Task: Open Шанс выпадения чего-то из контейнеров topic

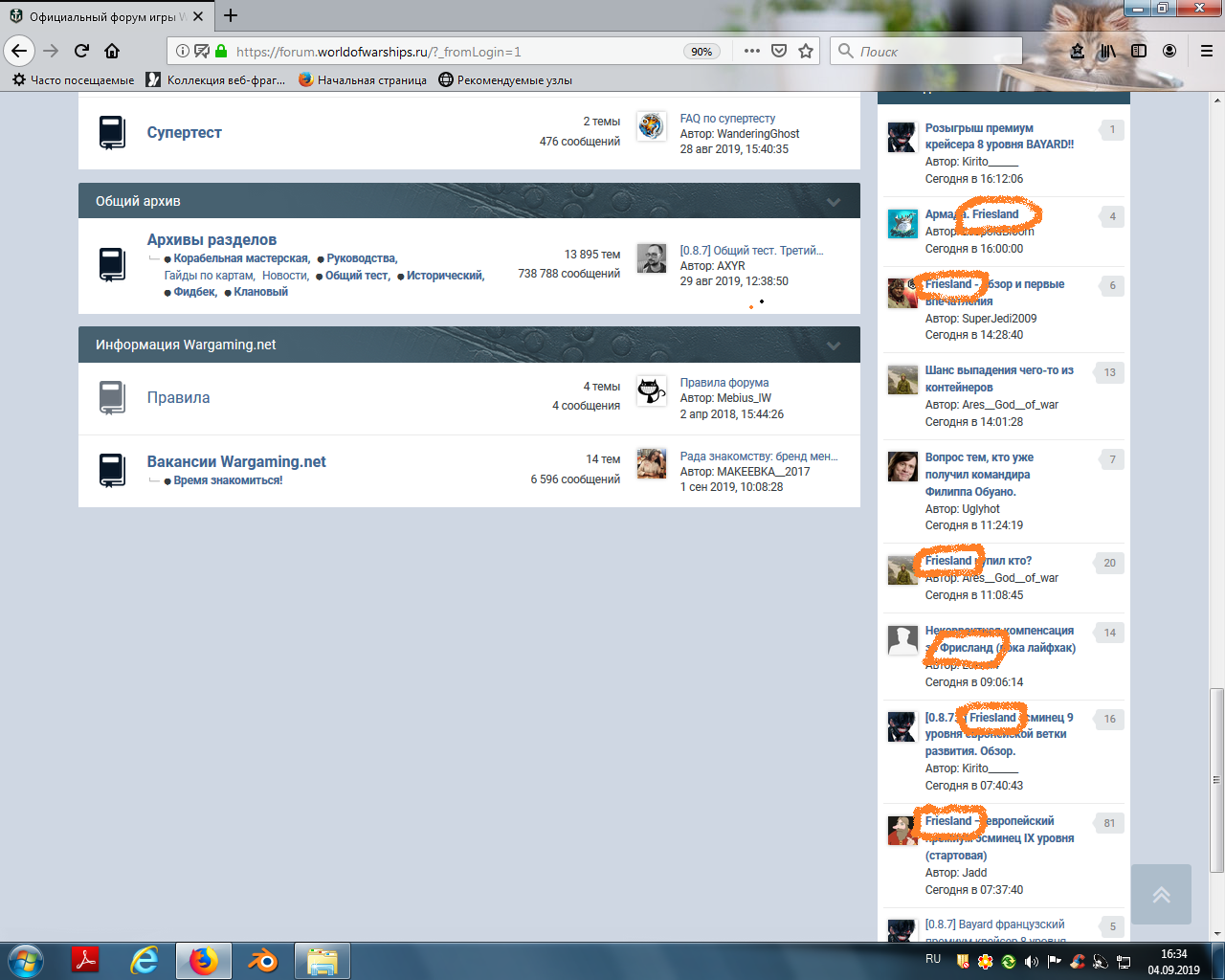Action: point(999,379)
